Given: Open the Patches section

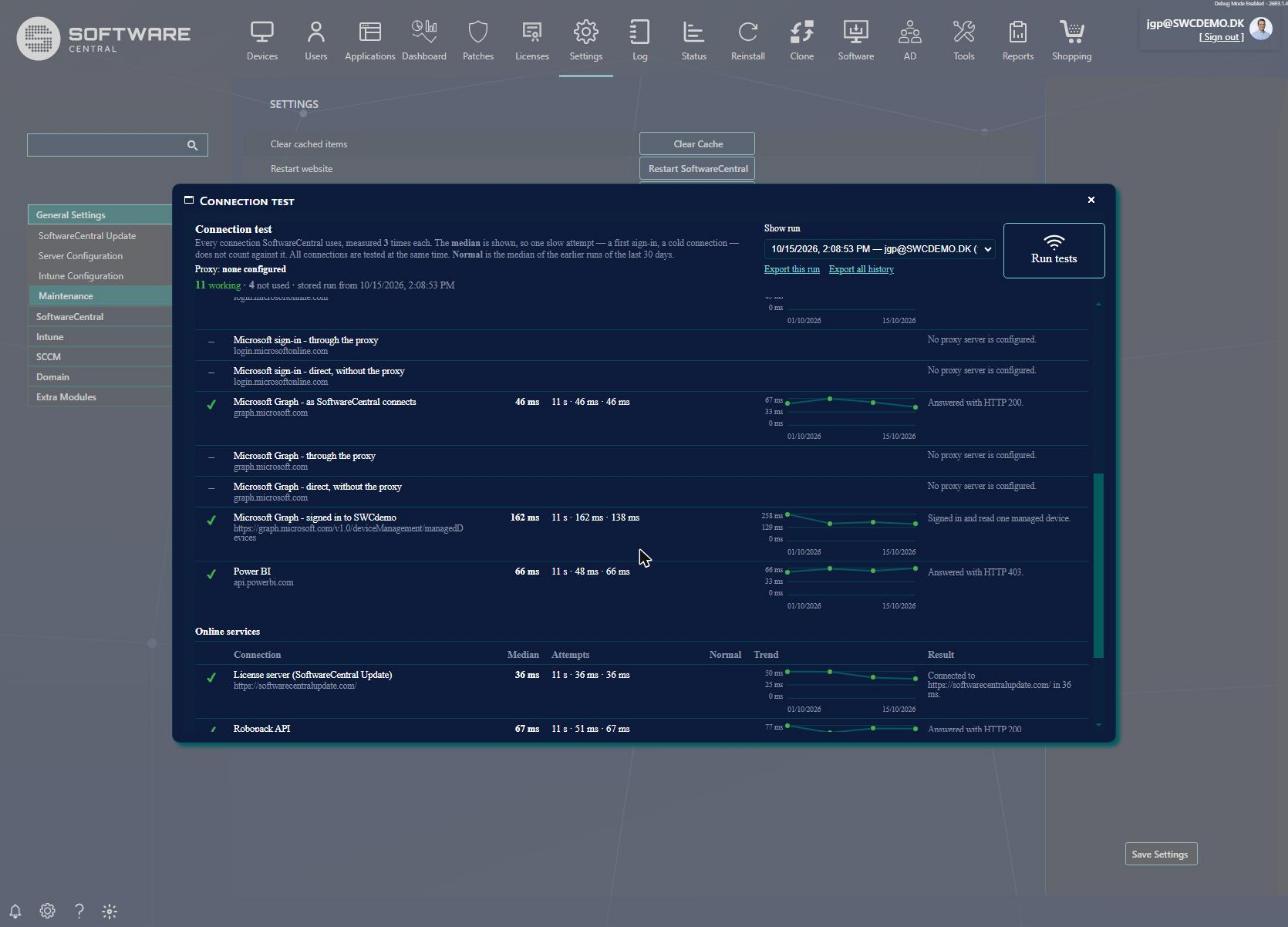Looking at the screenshot, I should 478,41.
